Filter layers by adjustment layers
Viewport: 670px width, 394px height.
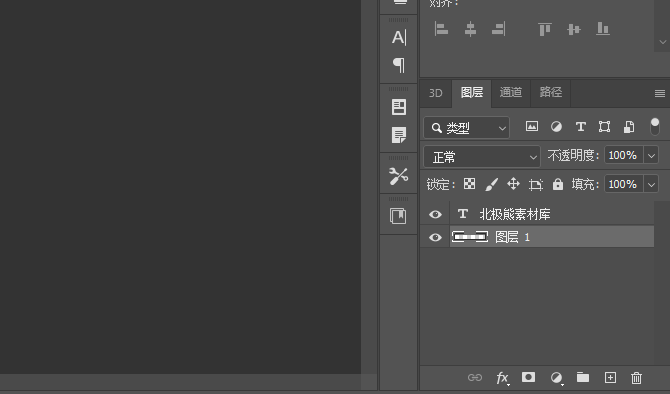(x=556, y=126)
